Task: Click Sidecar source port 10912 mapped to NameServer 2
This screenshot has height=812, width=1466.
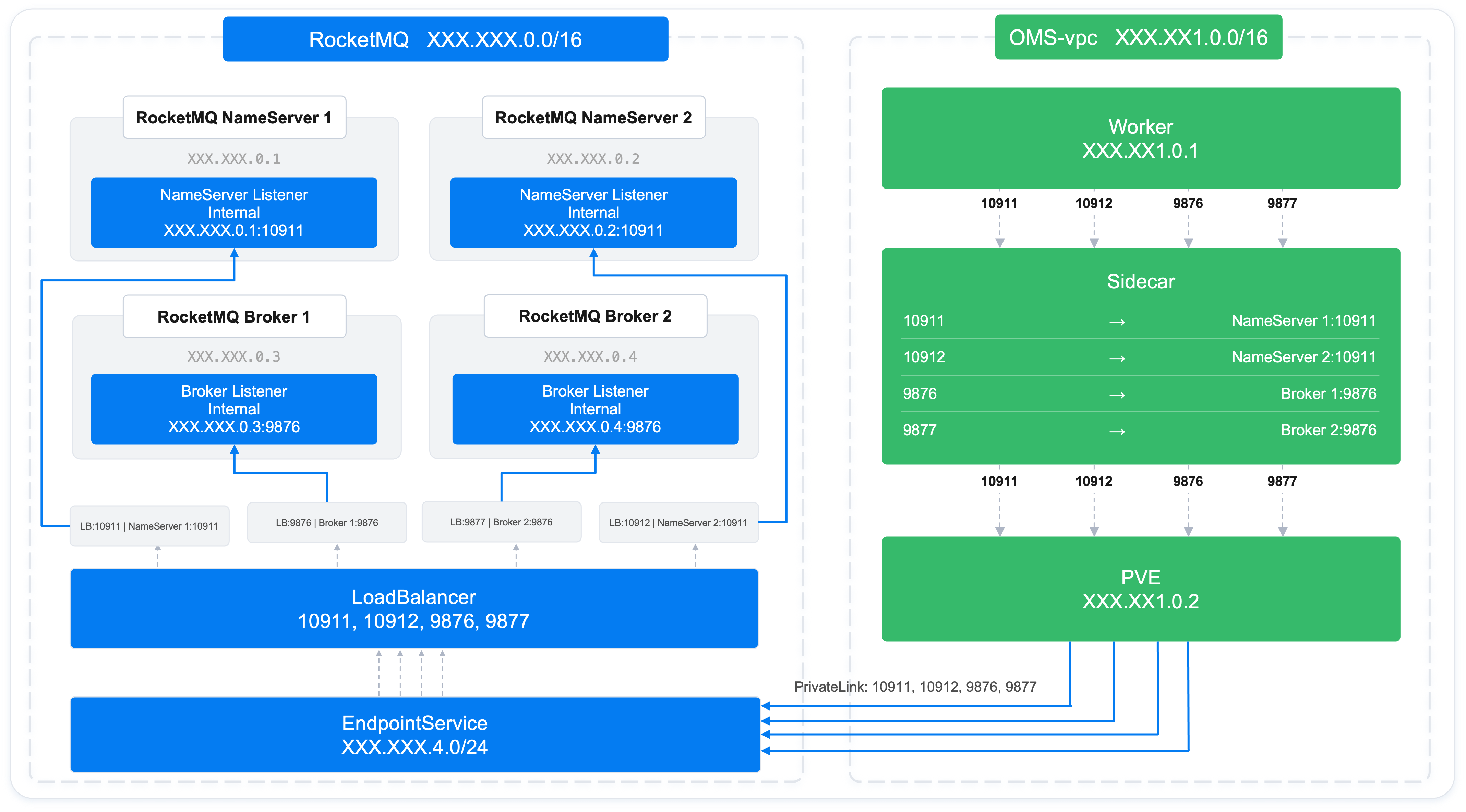Action: [x=924, y=357]
